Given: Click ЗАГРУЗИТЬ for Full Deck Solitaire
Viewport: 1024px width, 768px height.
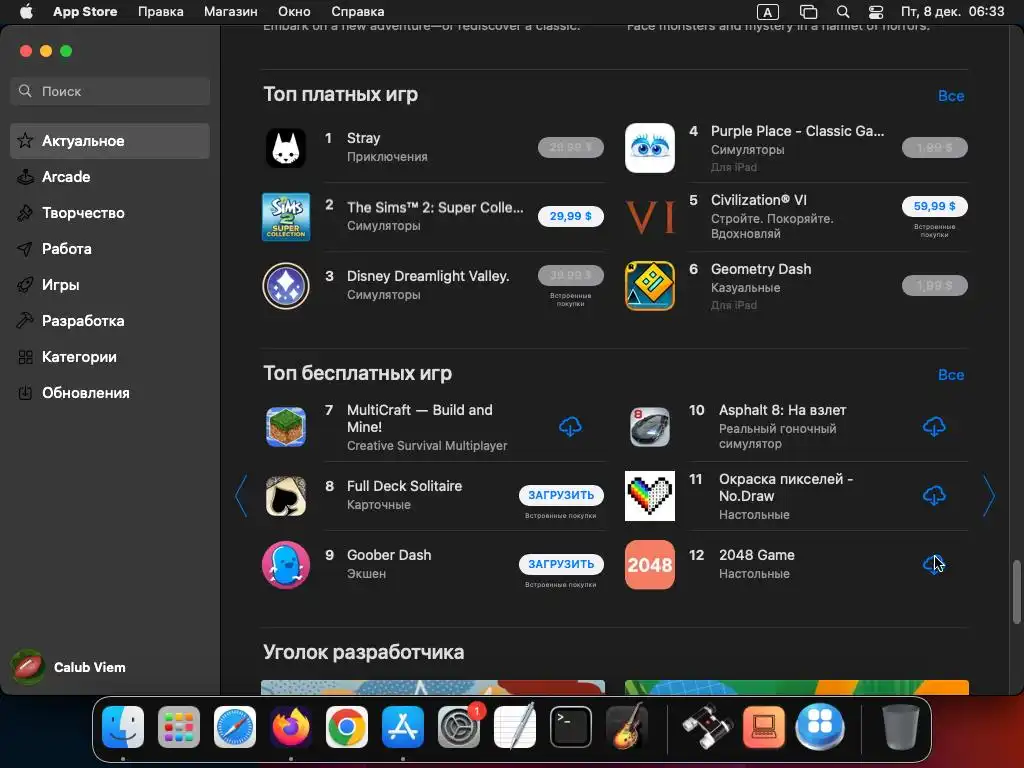Looking at the screenshot, I should (x=561, y=495).
